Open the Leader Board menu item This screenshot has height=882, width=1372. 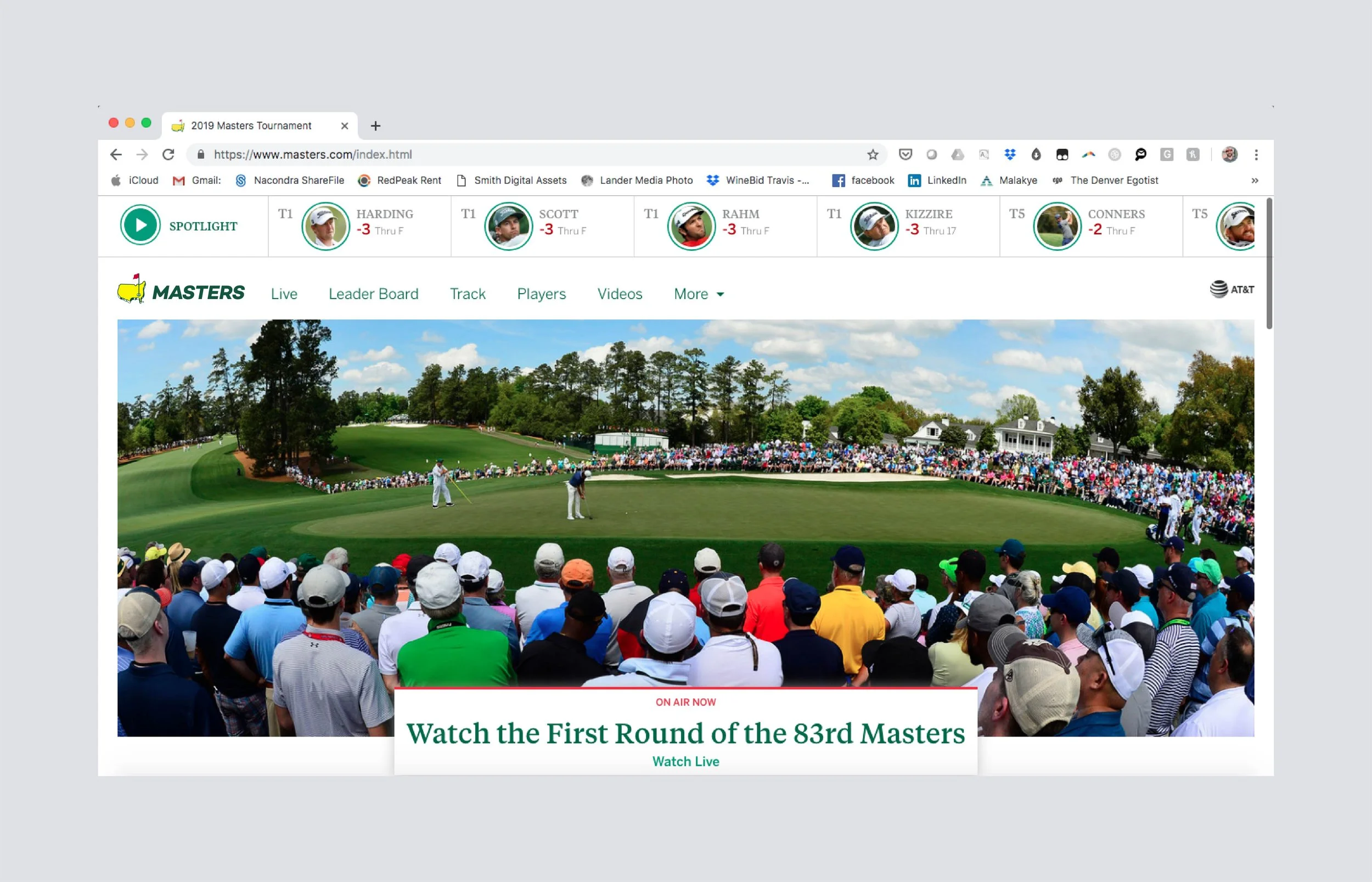coord(373,294)
